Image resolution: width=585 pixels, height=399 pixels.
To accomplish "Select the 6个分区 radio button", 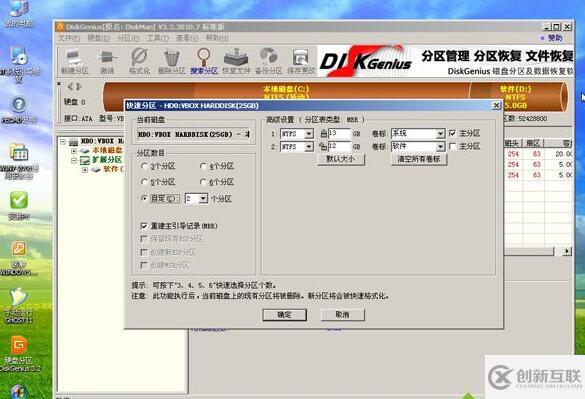I will 203,182.
